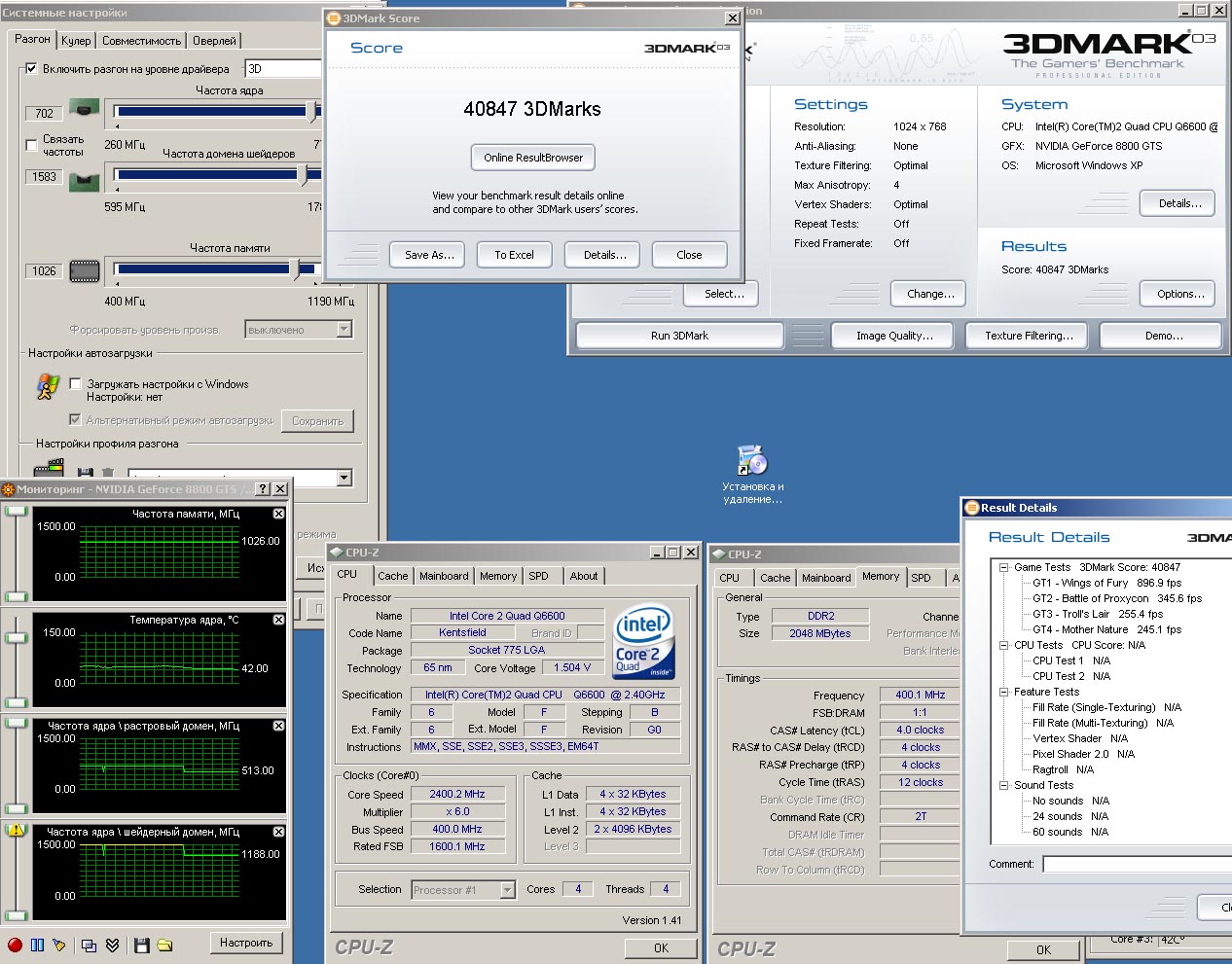1232x964 pixels.
Task: Click the blue pause icon in monitoring toolbar
Action: [37, 945]
